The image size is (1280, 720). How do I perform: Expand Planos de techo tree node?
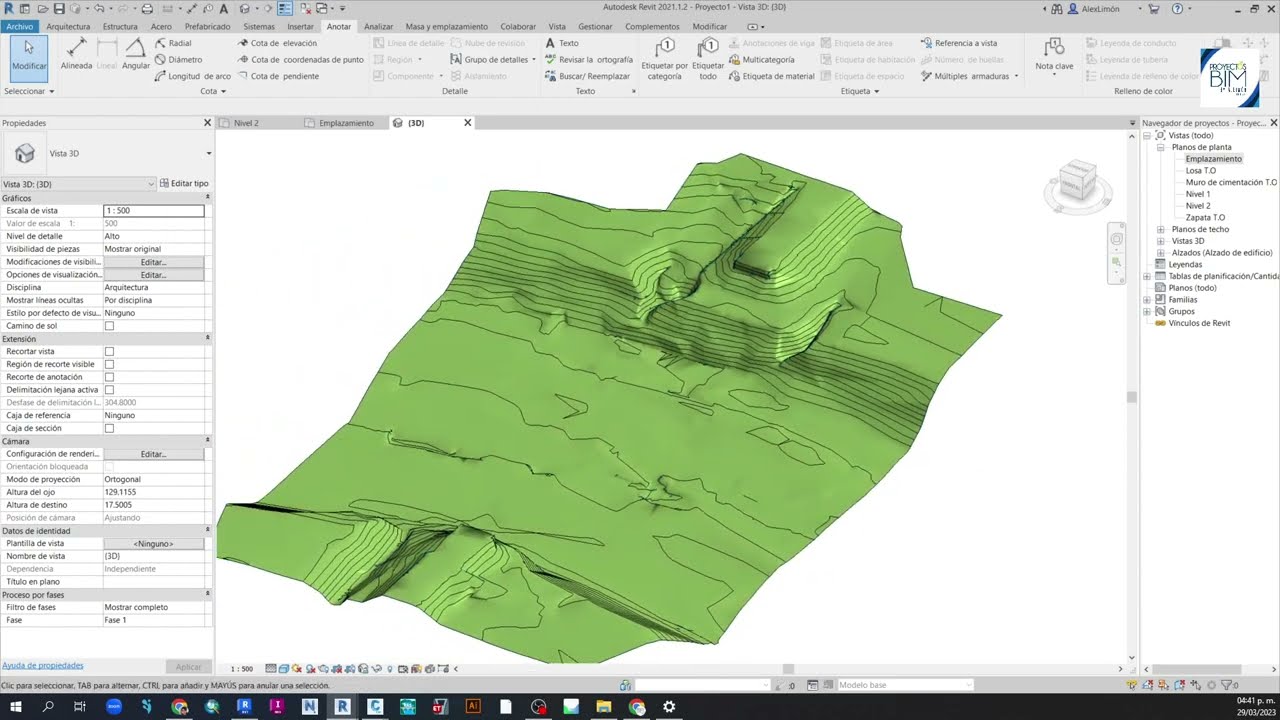[x=1161, y=230]
